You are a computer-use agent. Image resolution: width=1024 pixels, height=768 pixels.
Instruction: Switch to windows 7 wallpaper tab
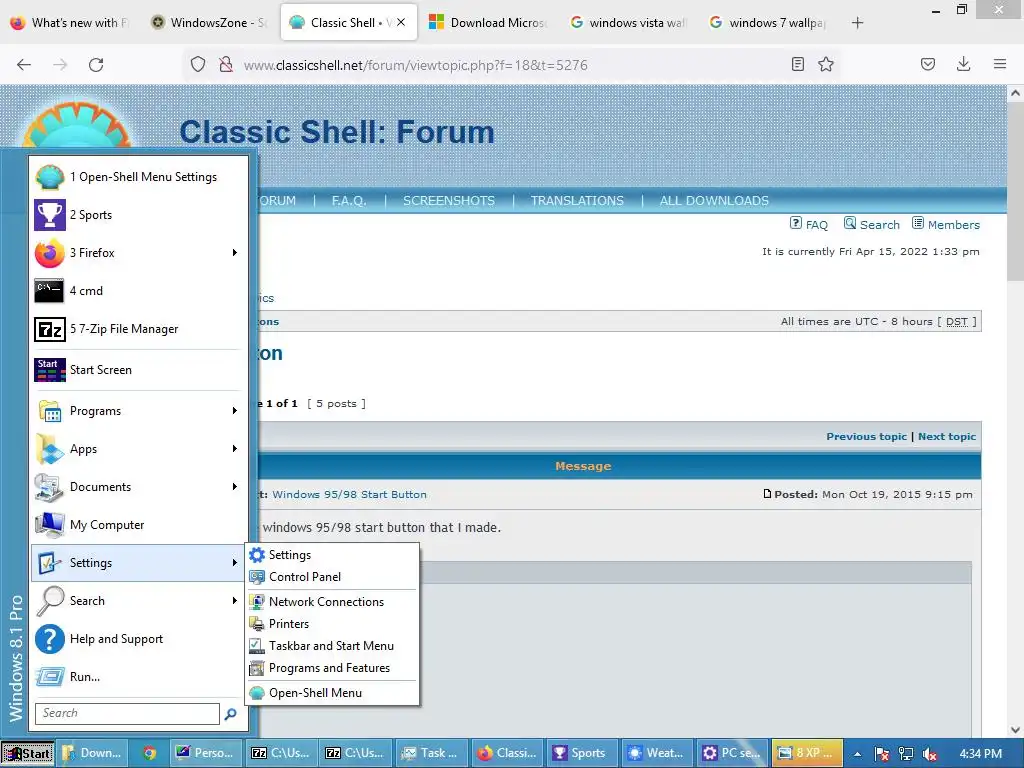[x=768, y=23]
